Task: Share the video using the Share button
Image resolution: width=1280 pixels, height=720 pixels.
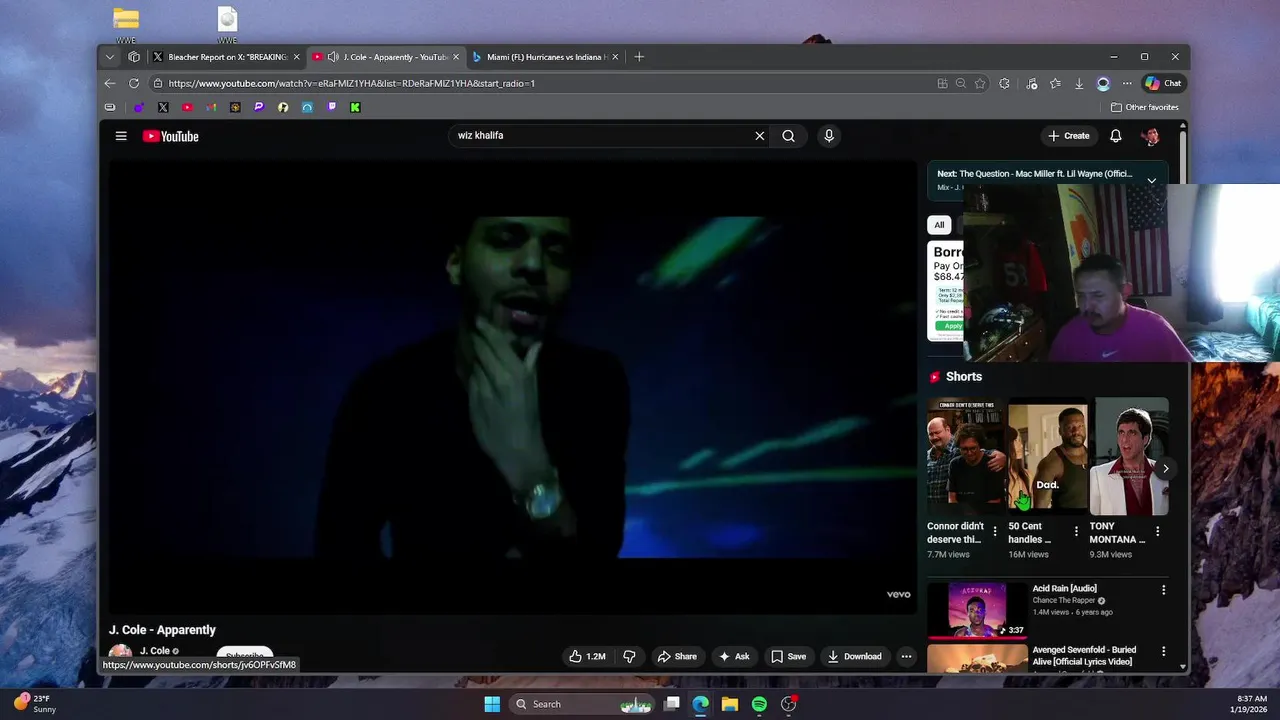Action: [677, 656]
